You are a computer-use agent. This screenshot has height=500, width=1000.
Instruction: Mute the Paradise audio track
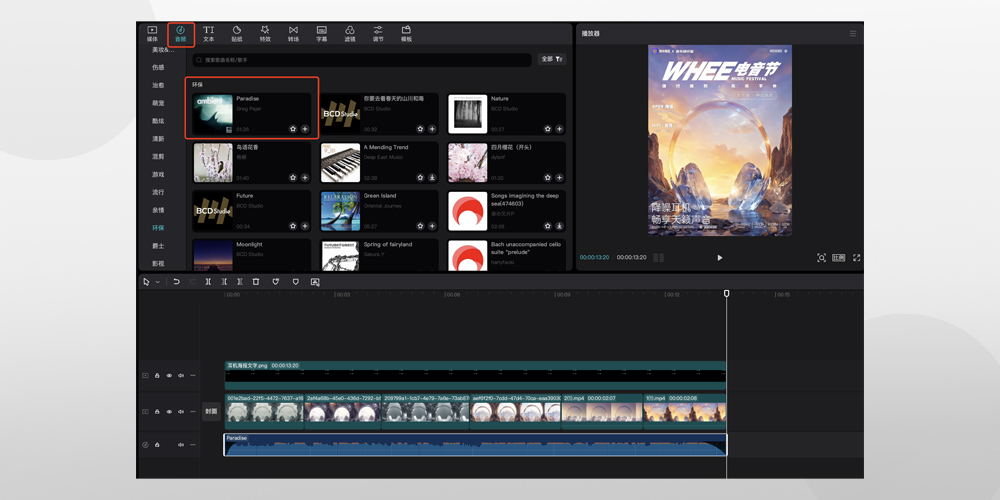[x=181, y=445]
